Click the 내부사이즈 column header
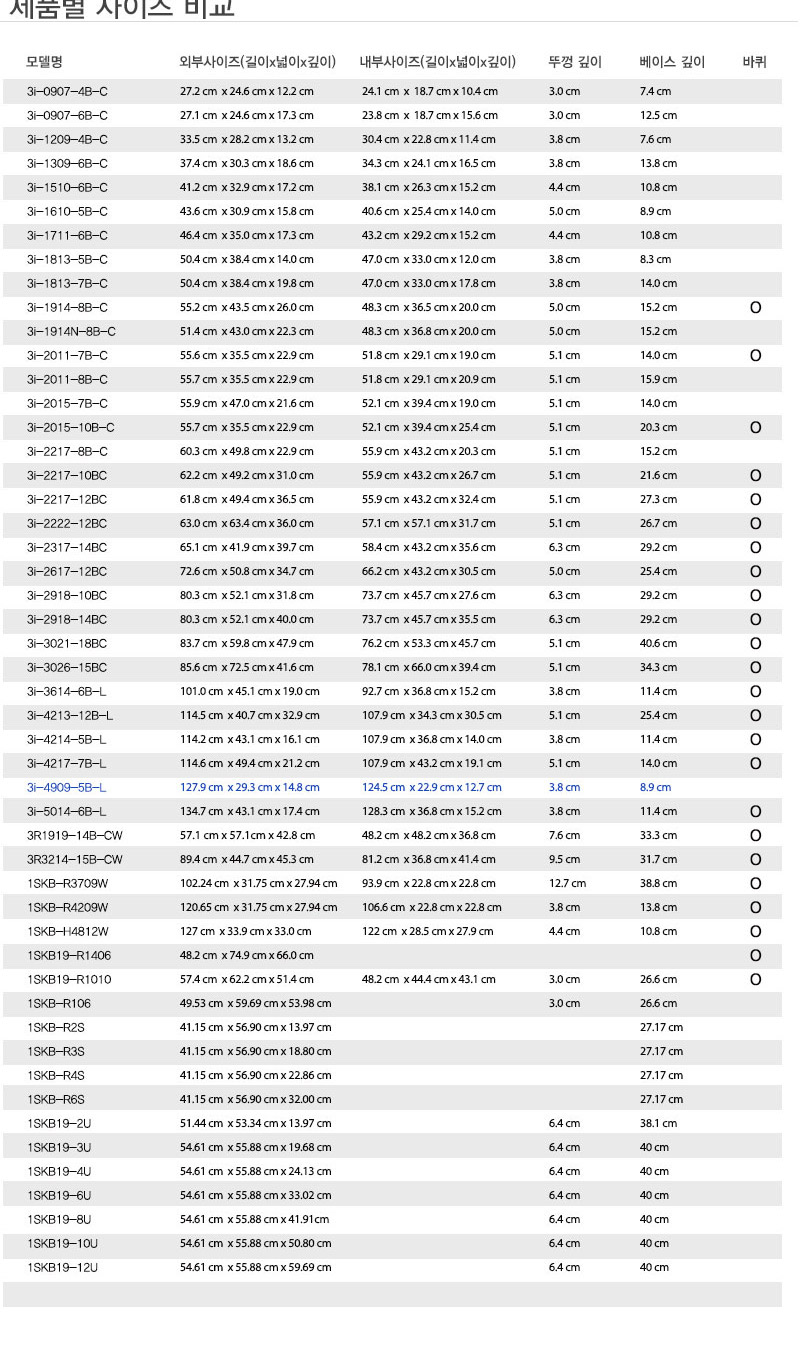 (437, 62)
